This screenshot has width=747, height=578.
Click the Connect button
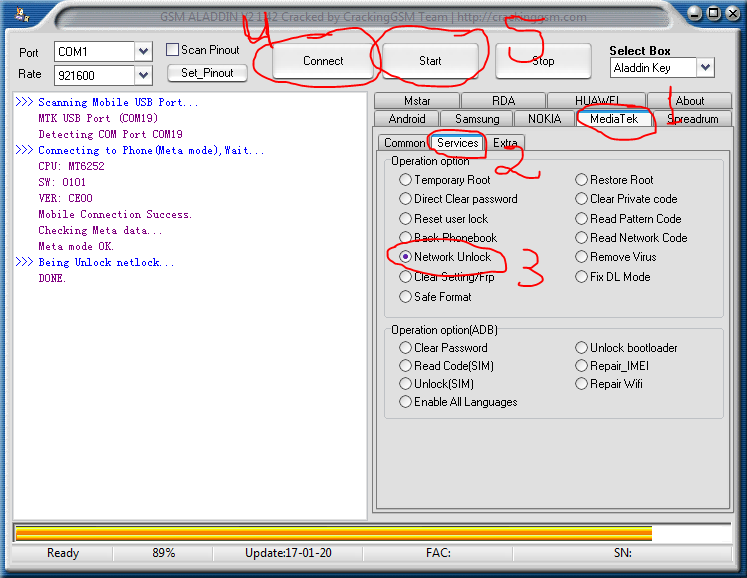tap(323, 61)
